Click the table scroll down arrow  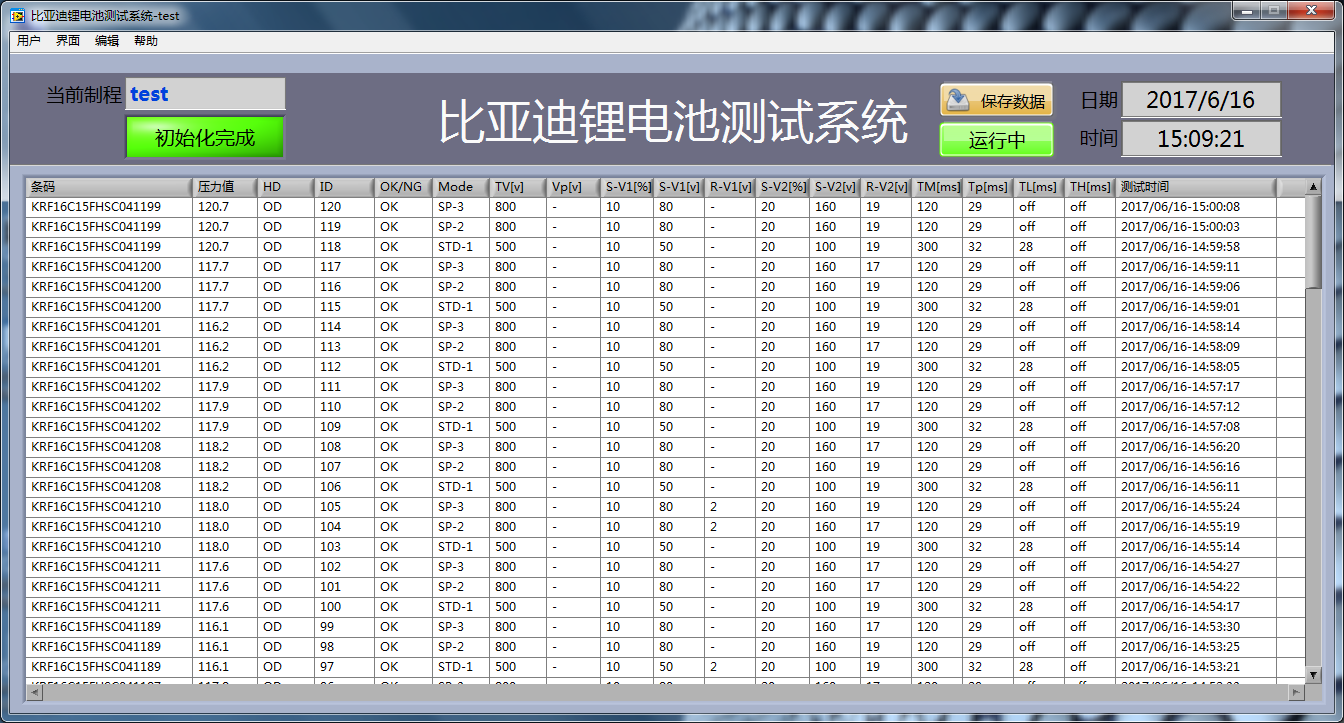1313,674
